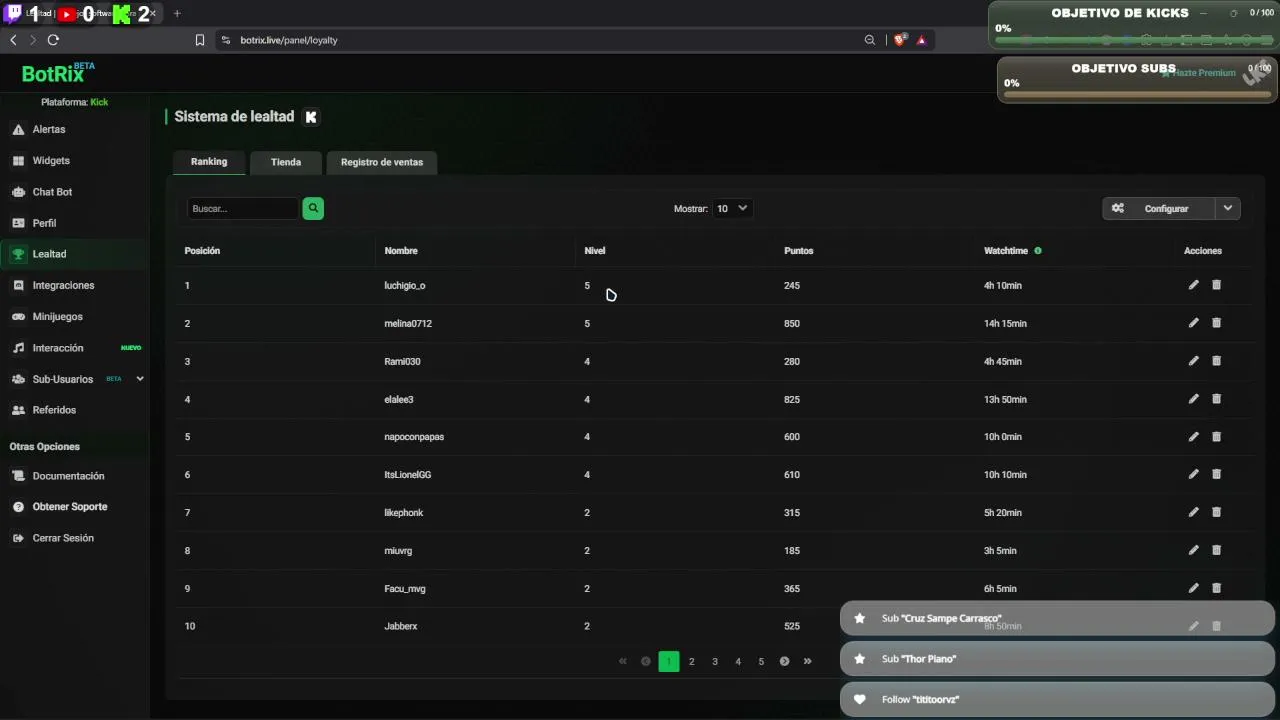This screenshot has width=1280, height=720.
Task: Delete likephonk using the trash icon
Action: point(1216,512)
